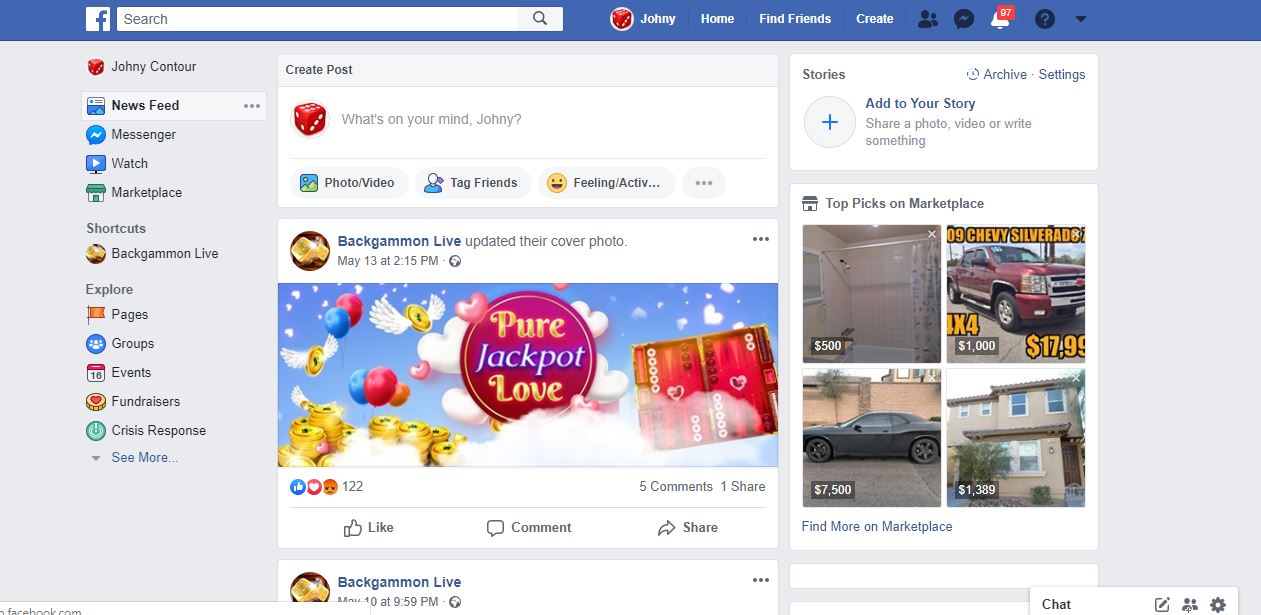Open the $1,389 house listing
This screenshot has width=1261, height=615.
1016,438
